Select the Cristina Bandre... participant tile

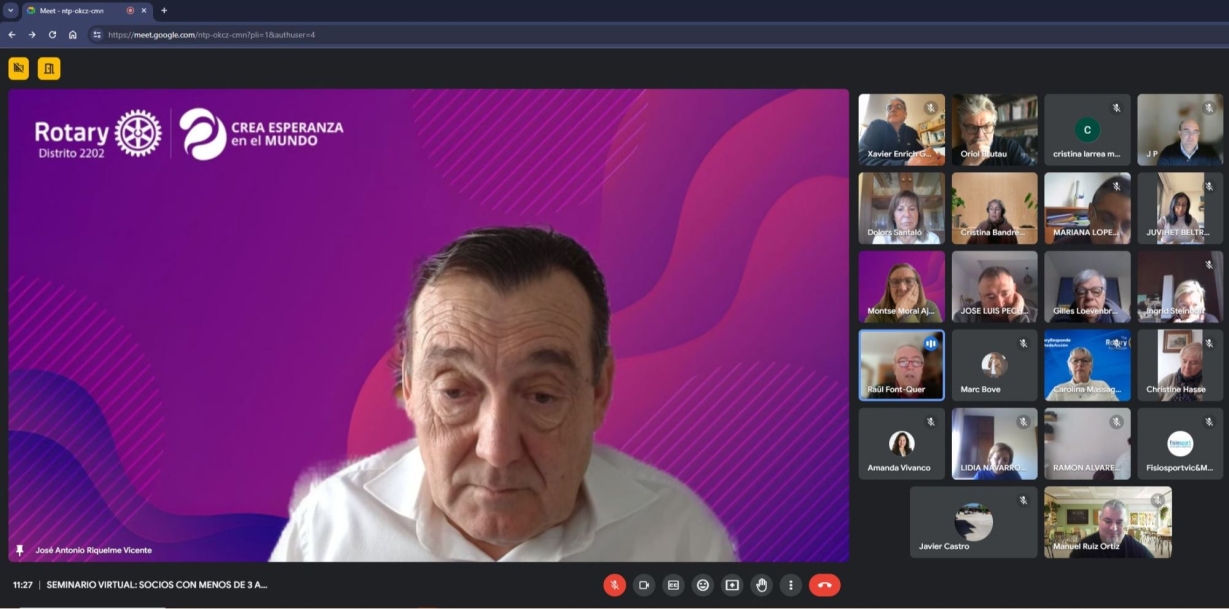[994, 208]
